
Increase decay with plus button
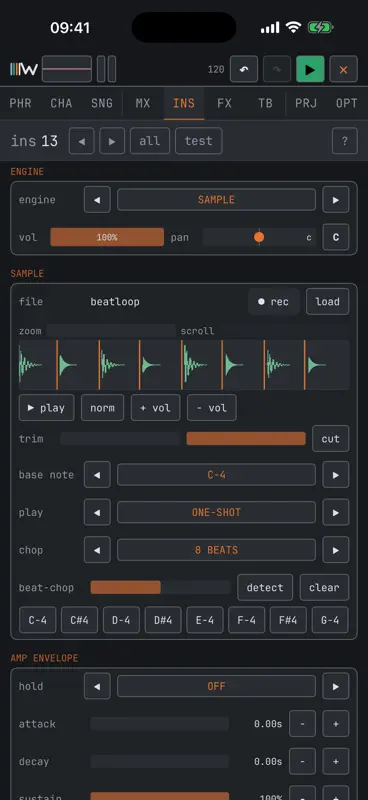[x=336, y=762]
